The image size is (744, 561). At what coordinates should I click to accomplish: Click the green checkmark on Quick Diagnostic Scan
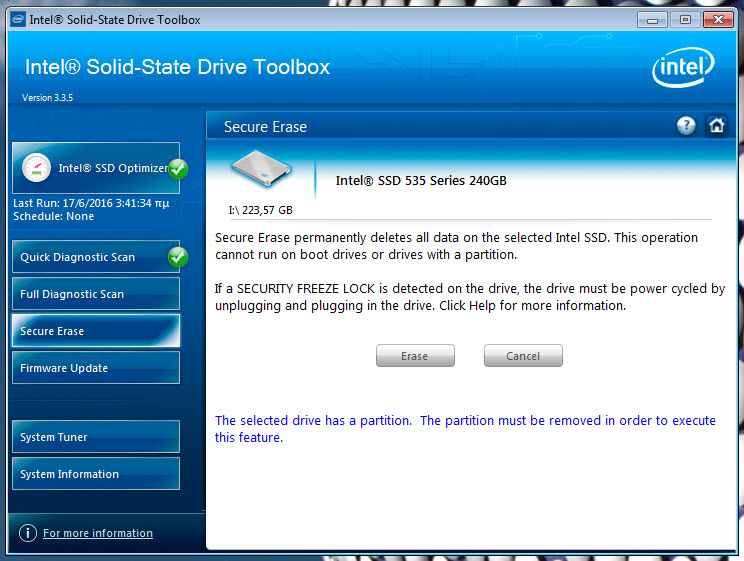[x=178, y=257]
